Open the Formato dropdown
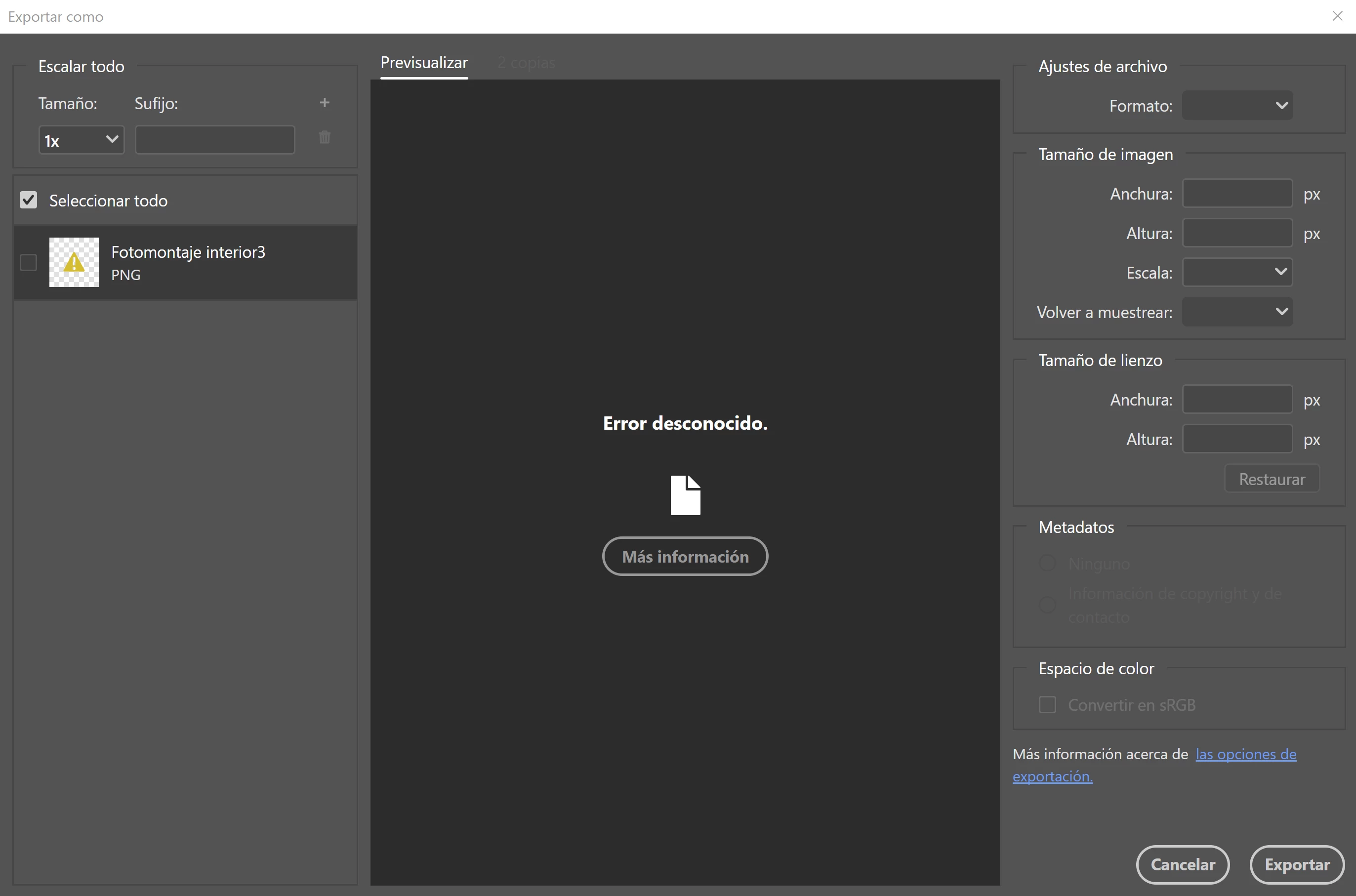This screenshot has width=1356, height=896. click(x=1237, y=106)
